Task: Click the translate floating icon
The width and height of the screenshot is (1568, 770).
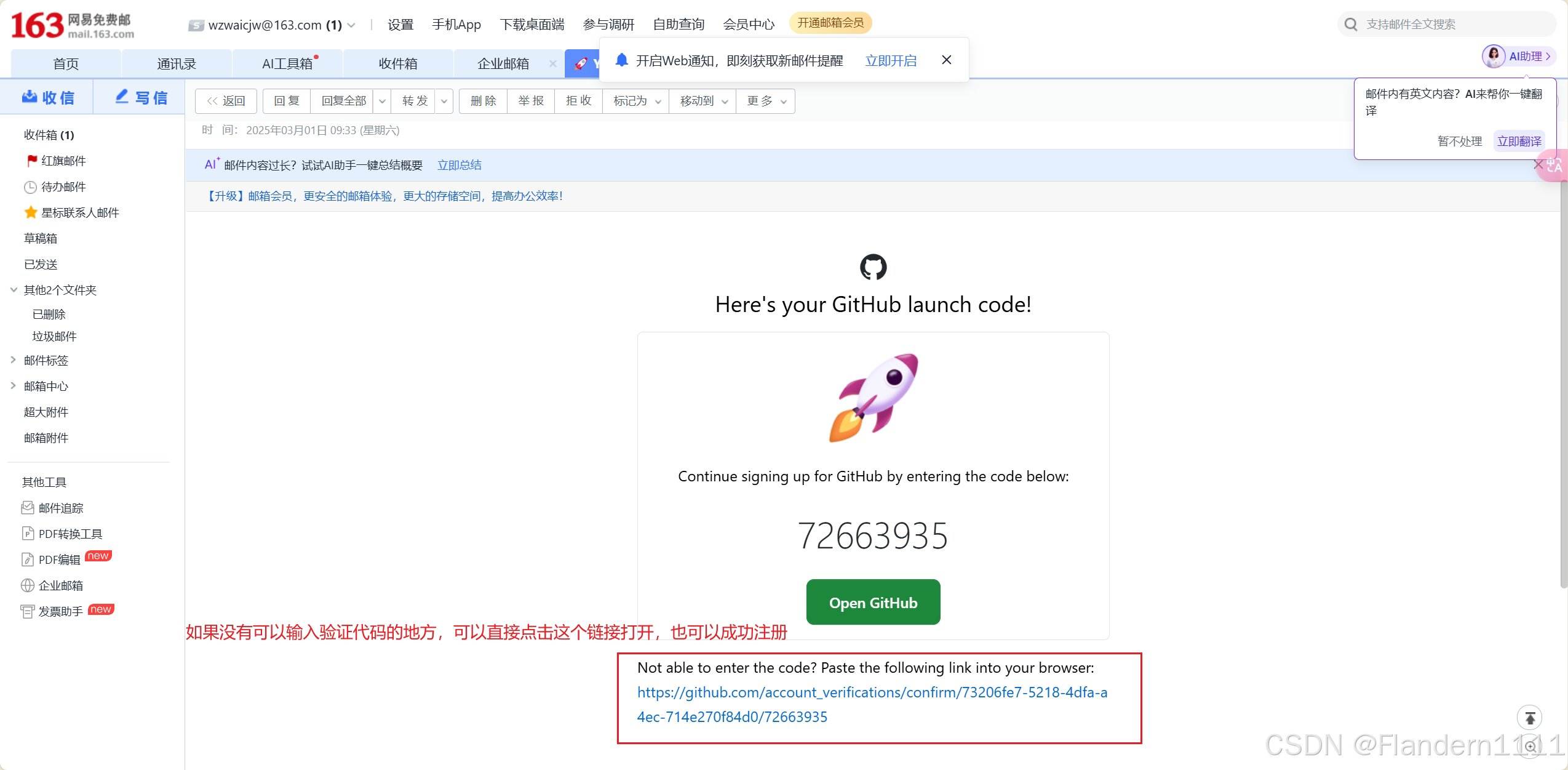Action: point(1554,165)
